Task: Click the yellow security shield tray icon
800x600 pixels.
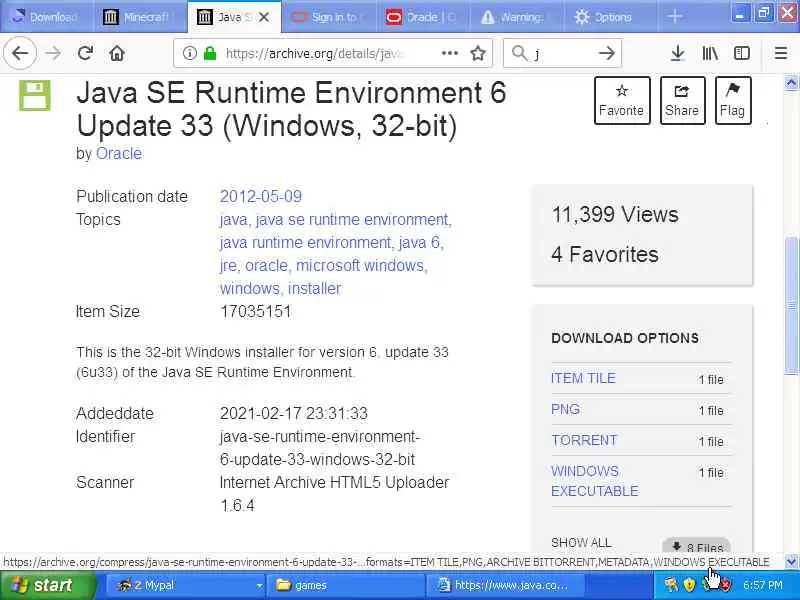Action: point(689,584)
